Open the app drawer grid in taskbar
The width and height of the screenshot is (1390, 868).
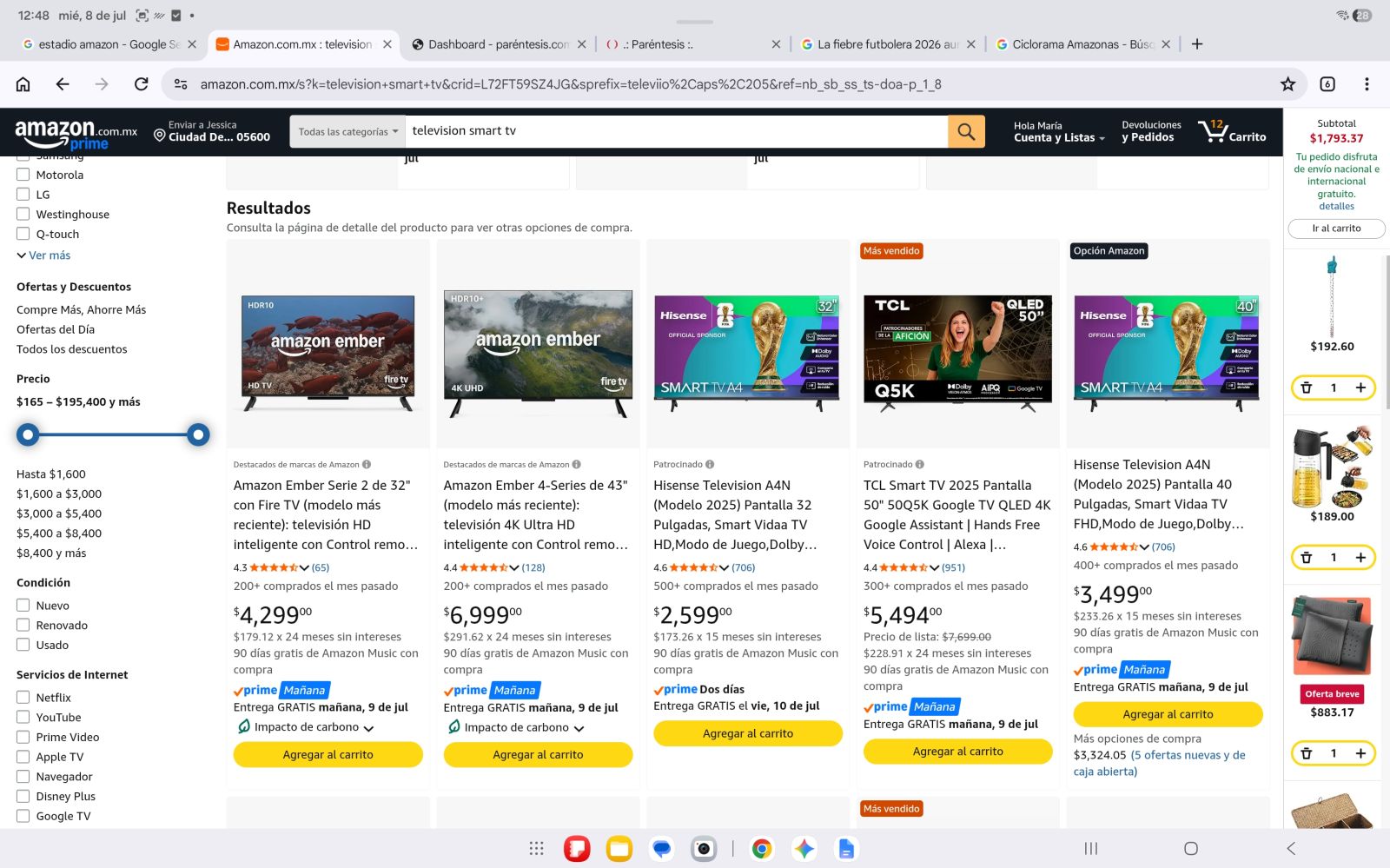[x=536, y=849]
